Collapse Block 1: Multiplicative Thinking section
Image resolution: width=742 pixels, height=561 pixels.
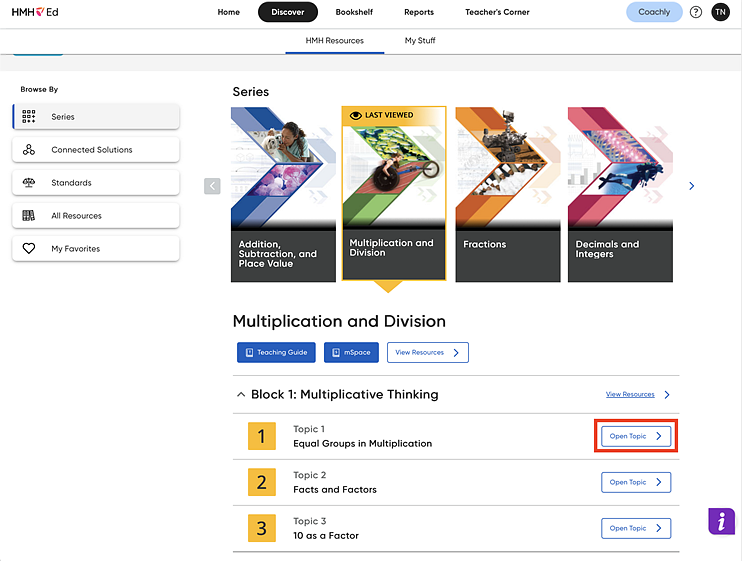click(241, 394)
